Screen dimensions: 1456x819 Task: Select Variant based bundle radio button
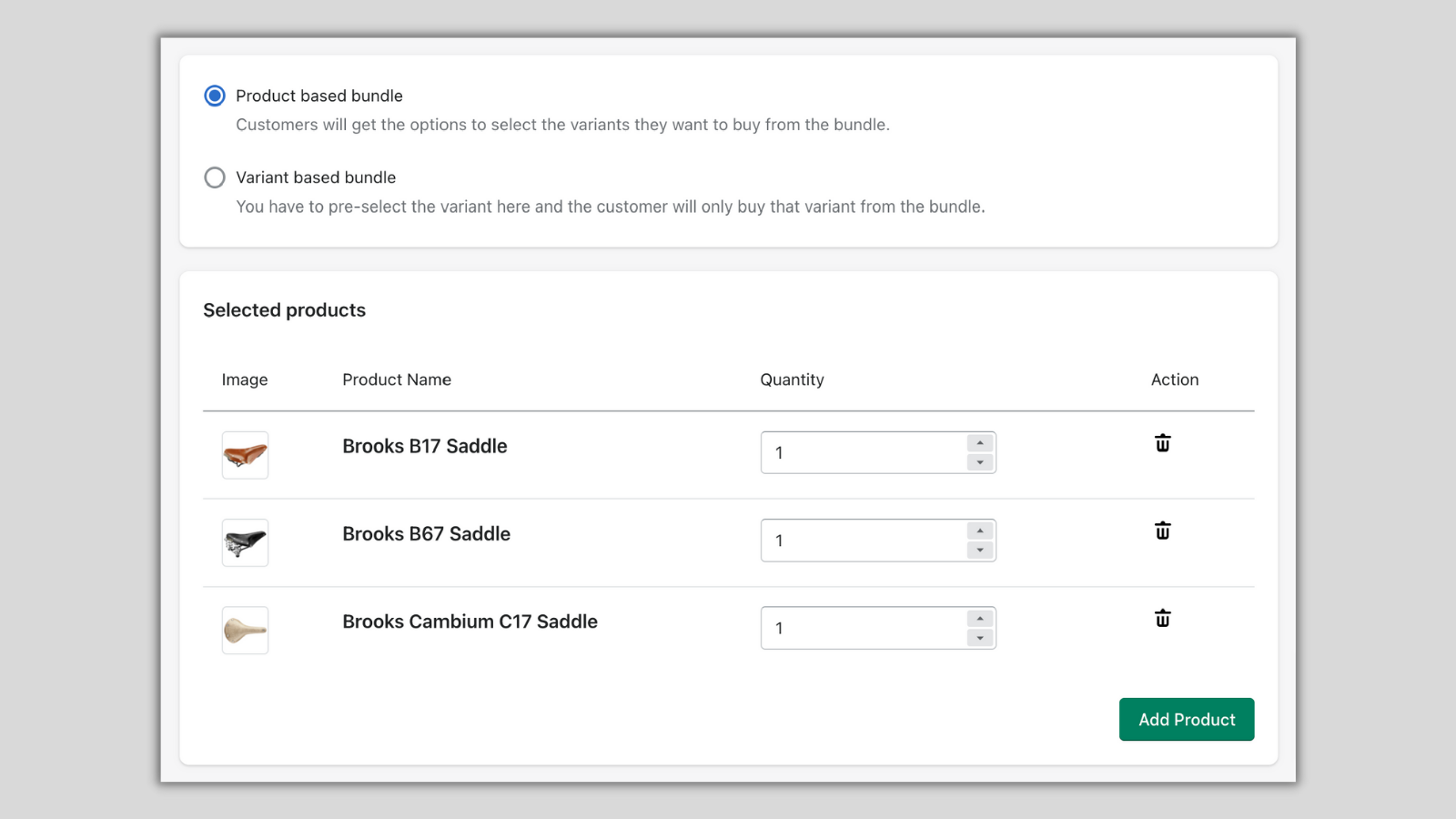215,177
